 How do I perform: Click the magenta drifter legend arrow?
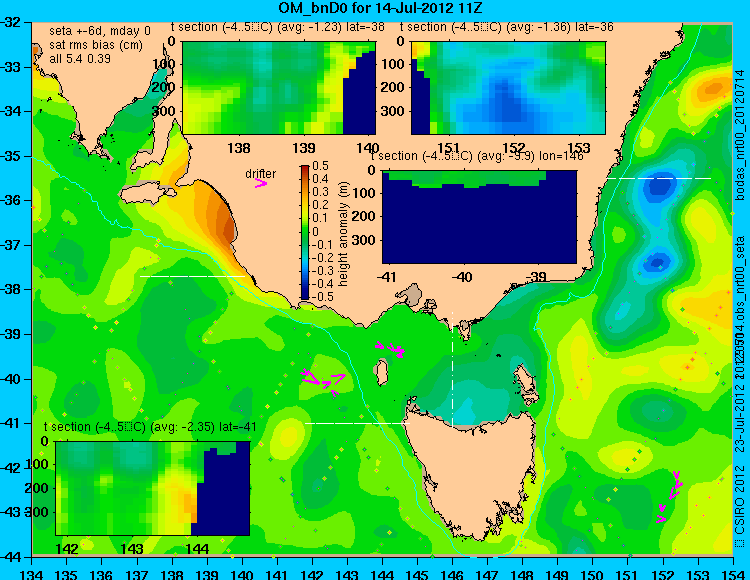[x=261, y=183]
